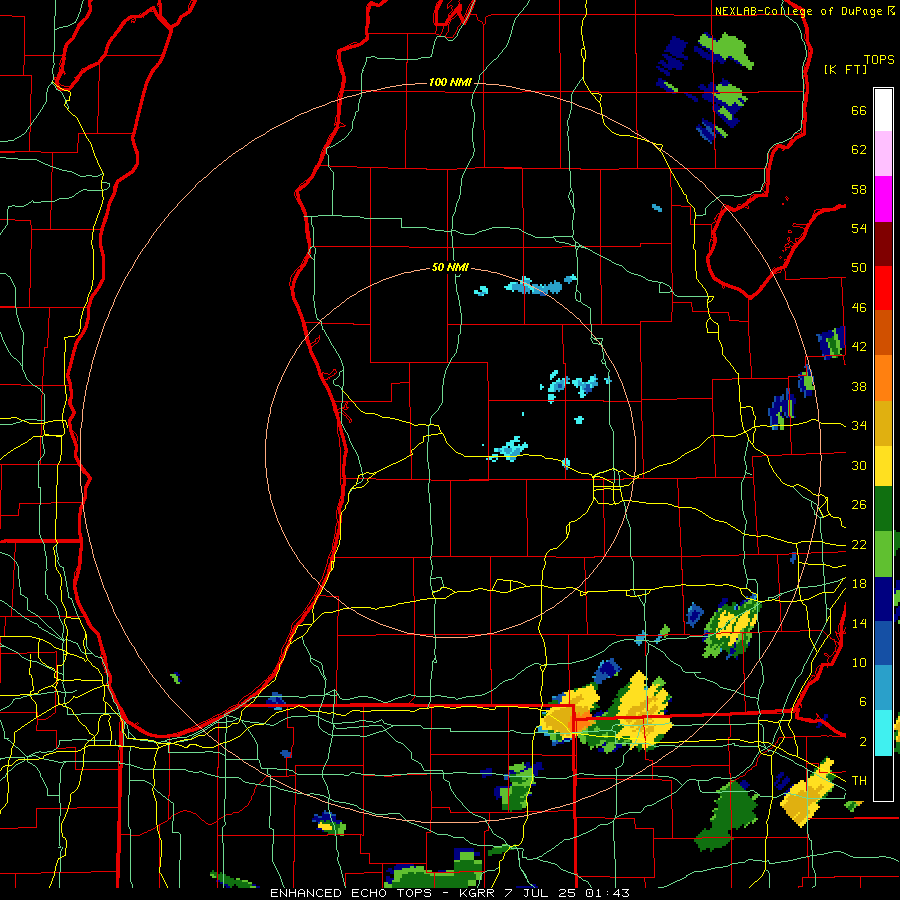
Task: Click the NEXLAB-College of DuPage label
Action: 804,11
